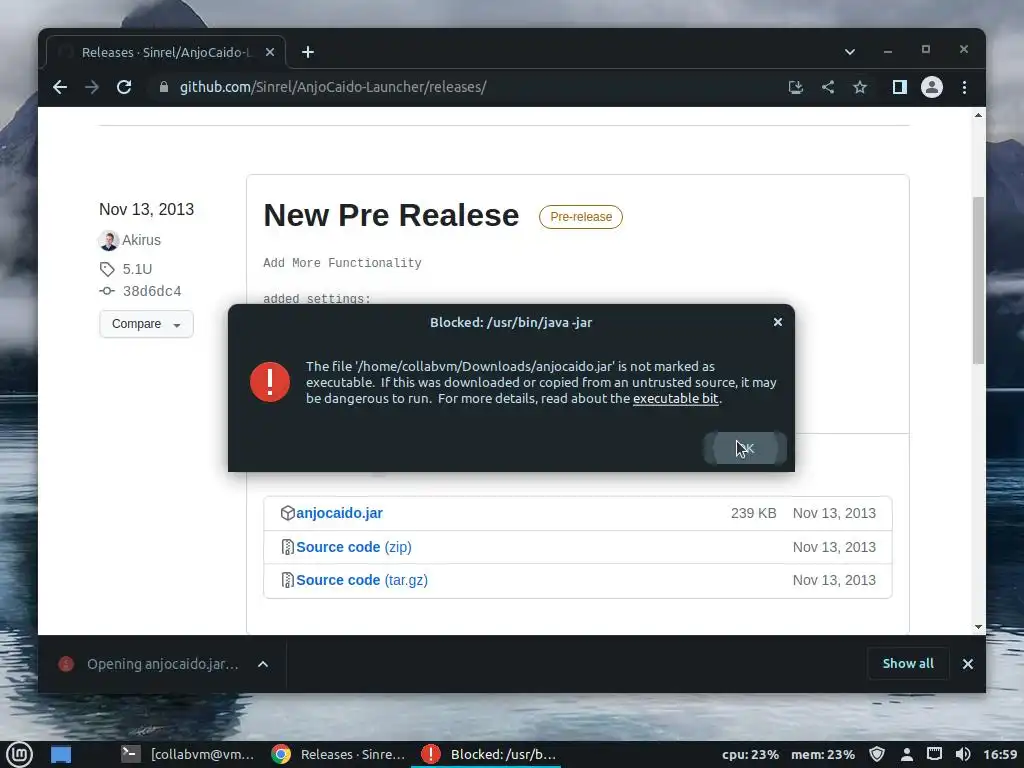The width and height of the screenshot is (1024, 768).
Task: Click the Nov 13, 2013 release date
Action: point(146,210)
